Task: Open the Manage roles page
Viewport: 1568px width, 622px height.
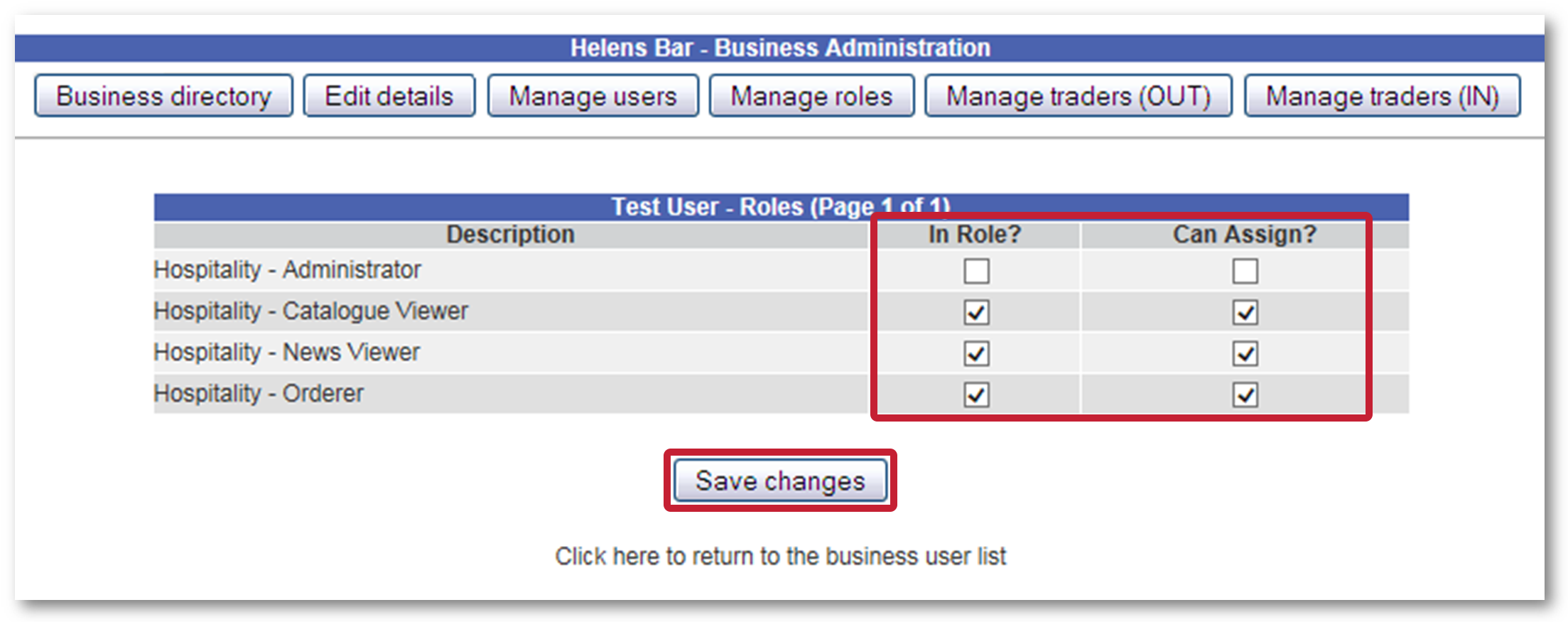Action: (x=811, y=95)
